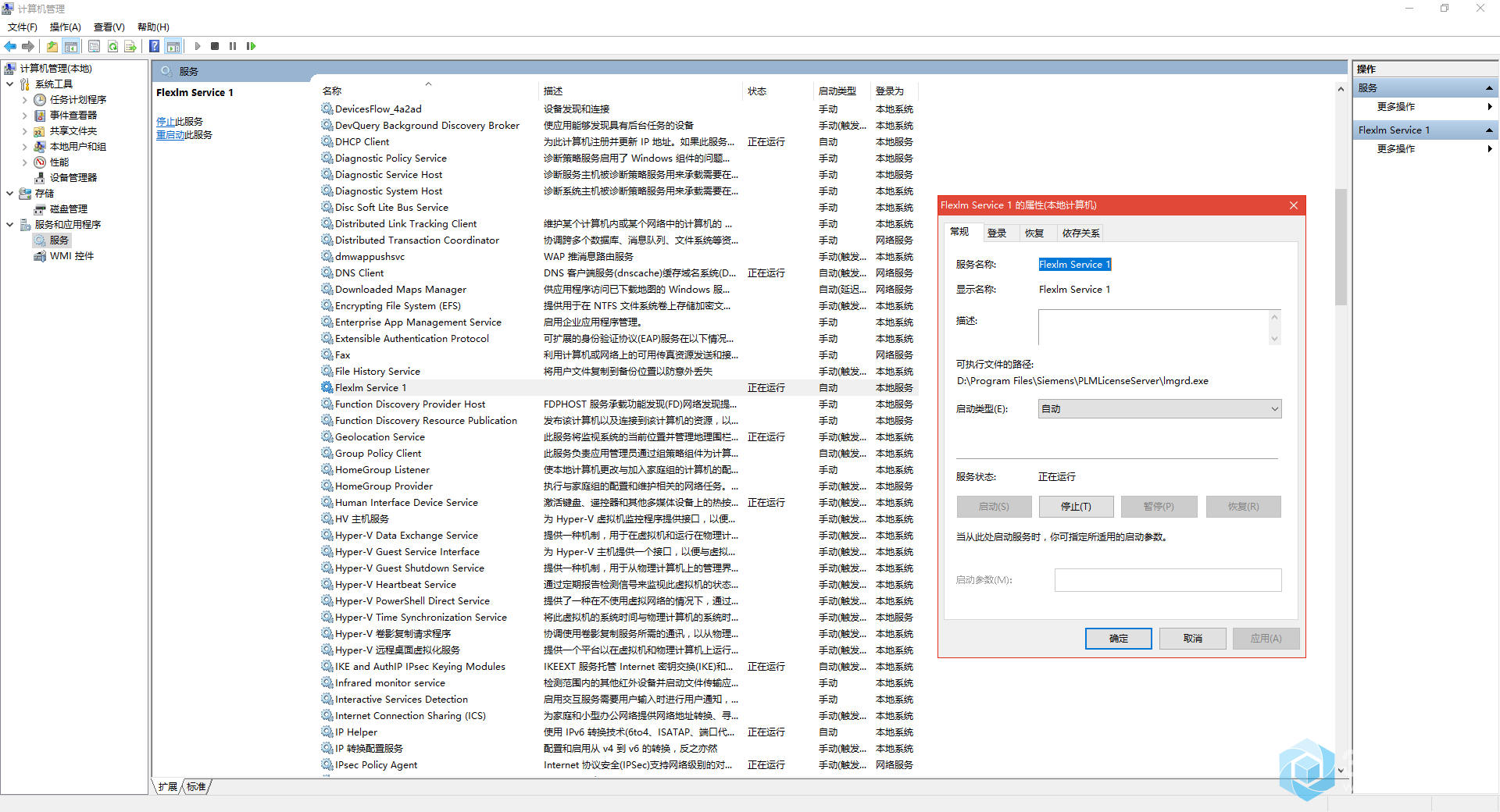Switch to the 扩展 view tab

tap(167, 787)
